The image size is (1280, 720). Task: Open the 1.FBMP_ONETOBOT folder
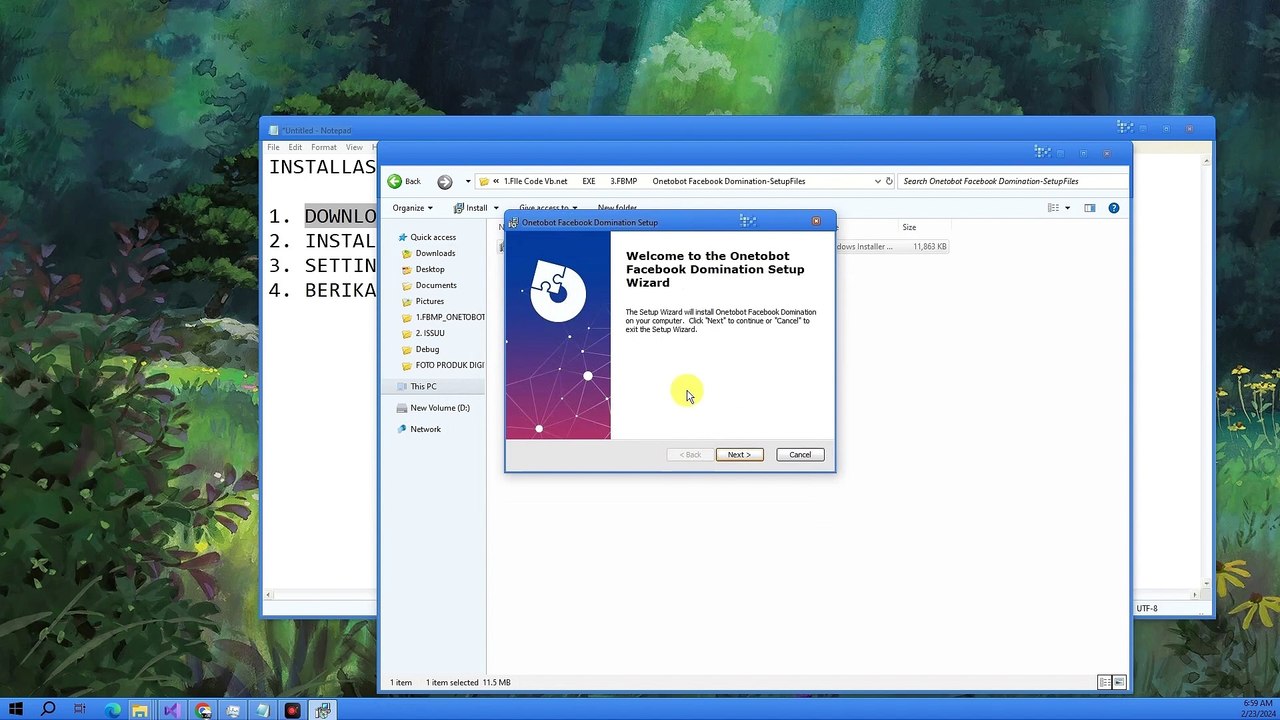tap(450, 317)
